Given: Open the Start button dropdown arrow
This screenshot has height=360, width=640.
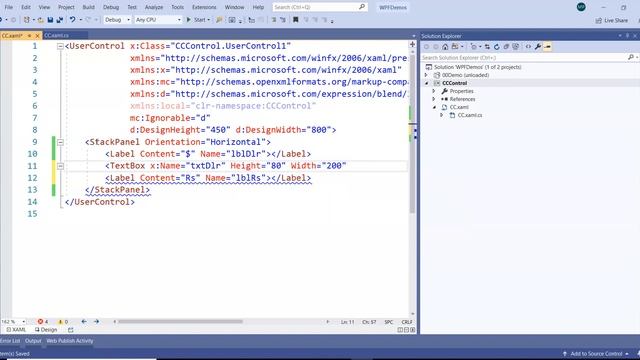Looking at the screenshot, I should tap(209, 20).
